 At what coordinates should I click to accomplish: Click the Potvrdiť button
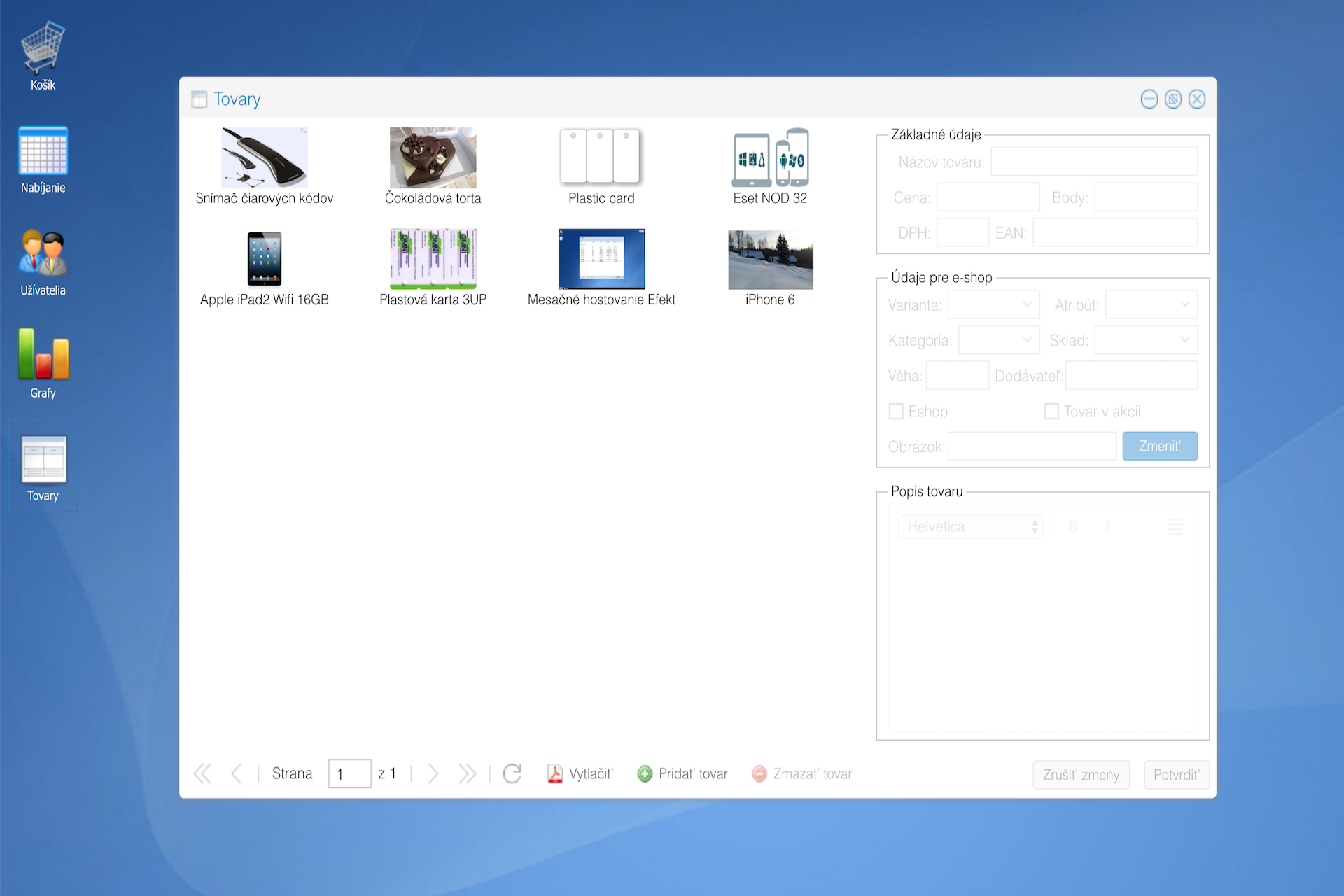[1176, 775]
